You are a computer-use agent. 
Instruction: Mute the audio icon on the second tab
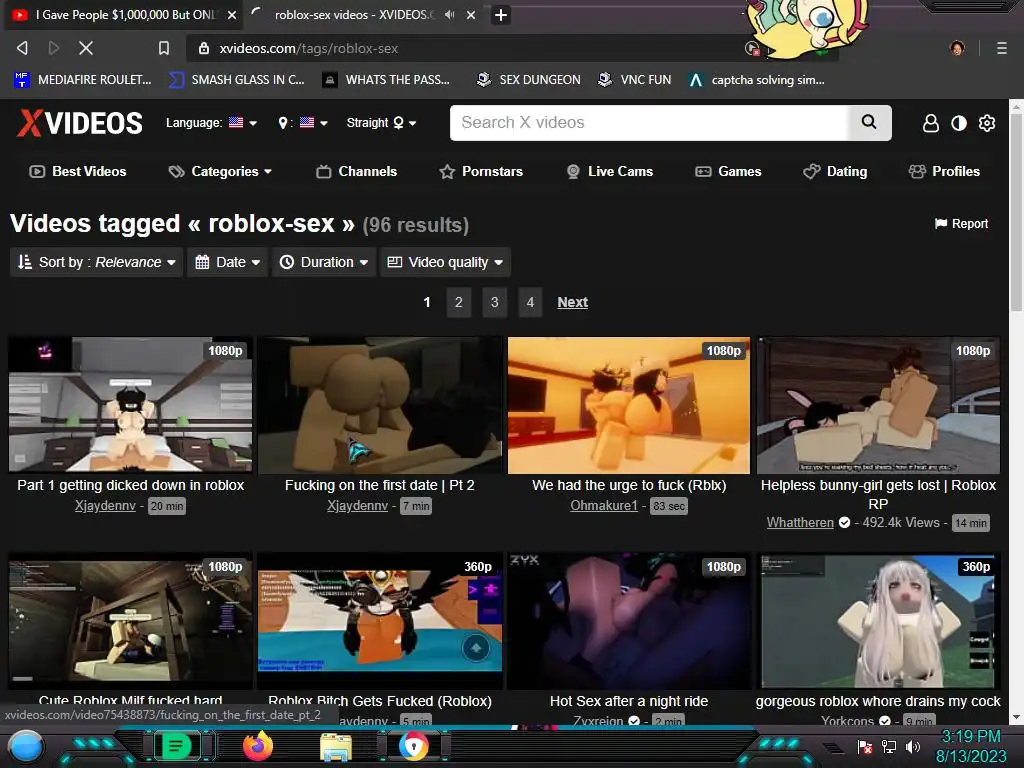point(449,14)
